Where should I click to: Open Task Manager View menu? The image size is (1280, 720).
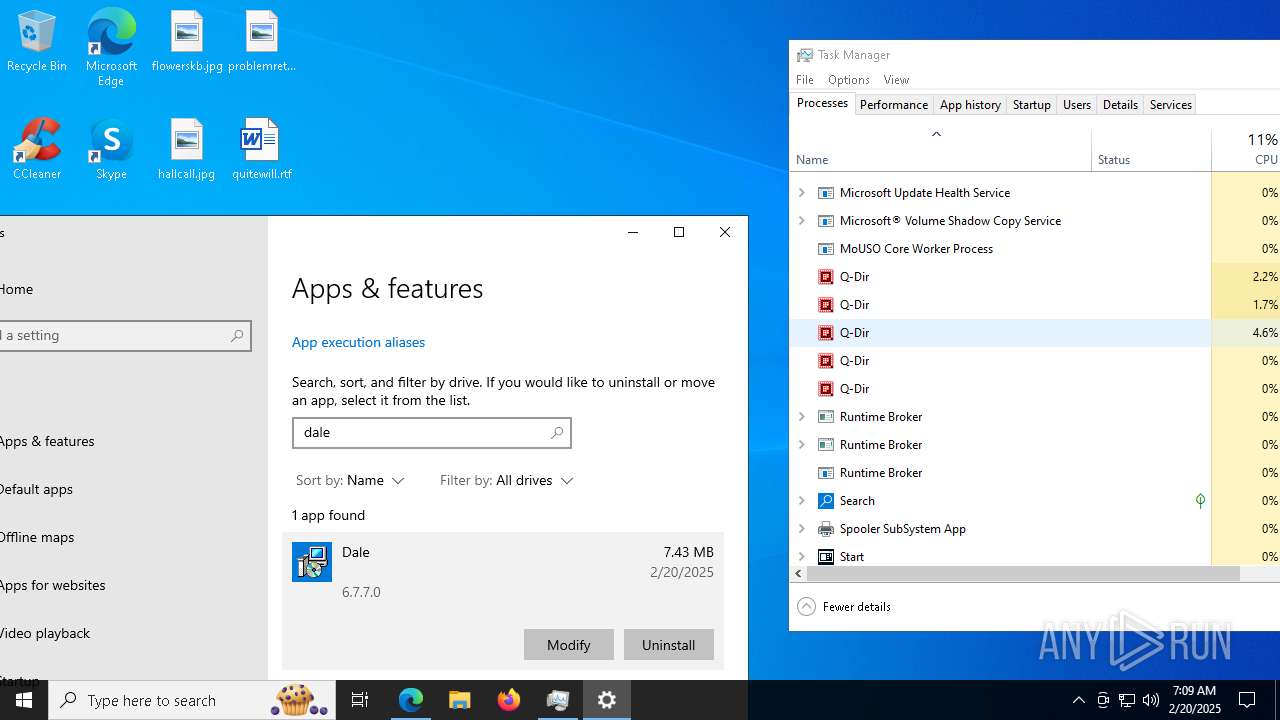(896, 80)
